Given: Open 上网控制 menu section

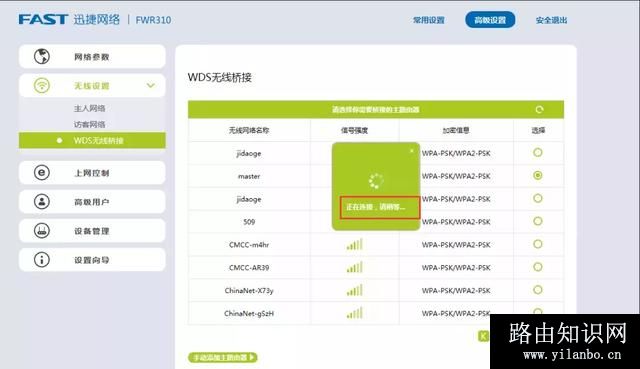Looking at the screenshot, I should pyautogui.click(x=92, y=173).
